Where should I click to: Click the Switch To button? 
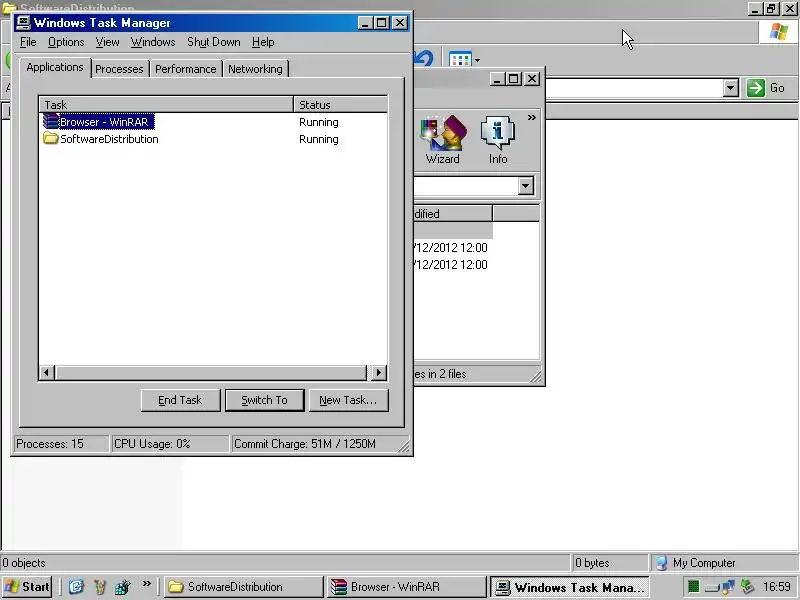point(265,401)
